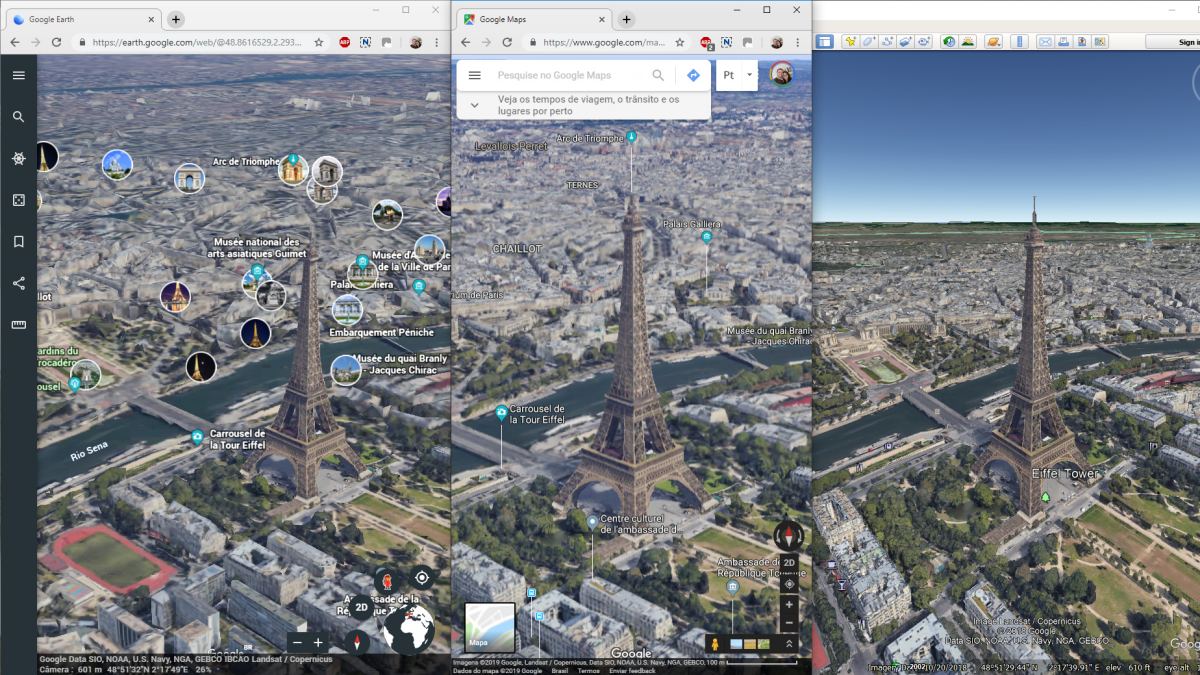The image size is (1200, 675).
Task: Toggle the sunlight icon in Earth Pro
Action: (x=966, y=42)
